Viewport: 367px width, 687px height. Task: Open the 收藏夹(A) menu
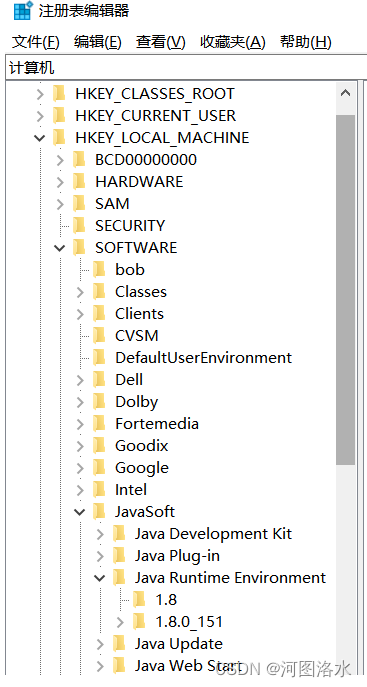[x=233, y=42]
